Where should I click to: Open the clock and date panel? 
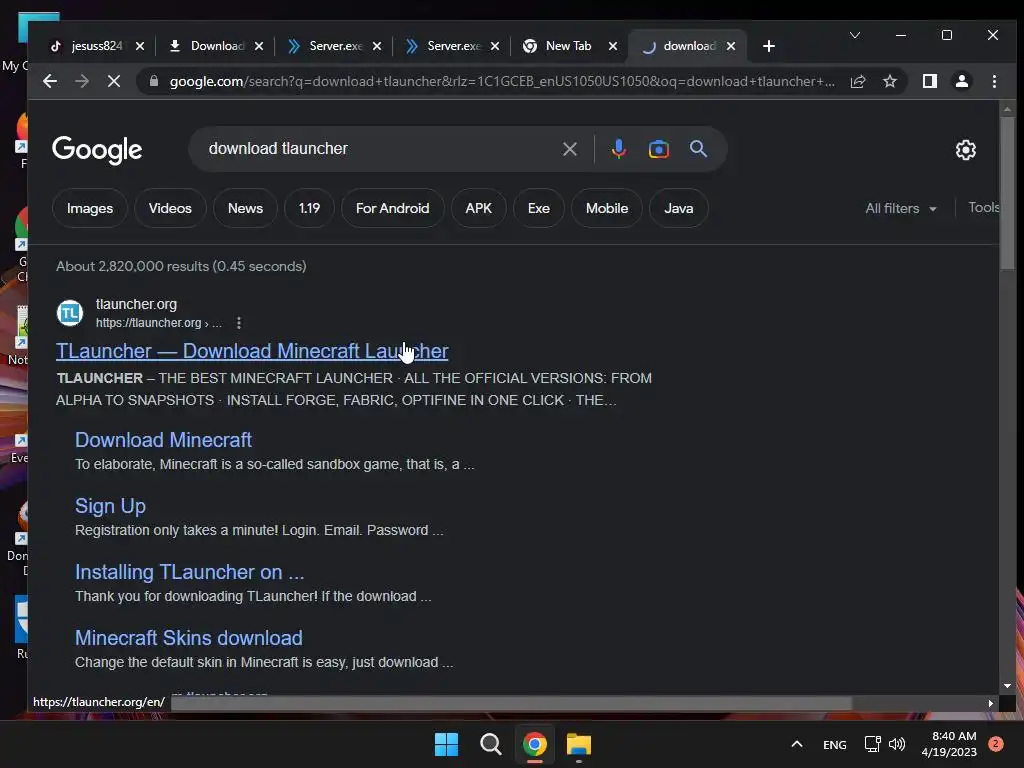click(949, 744)
